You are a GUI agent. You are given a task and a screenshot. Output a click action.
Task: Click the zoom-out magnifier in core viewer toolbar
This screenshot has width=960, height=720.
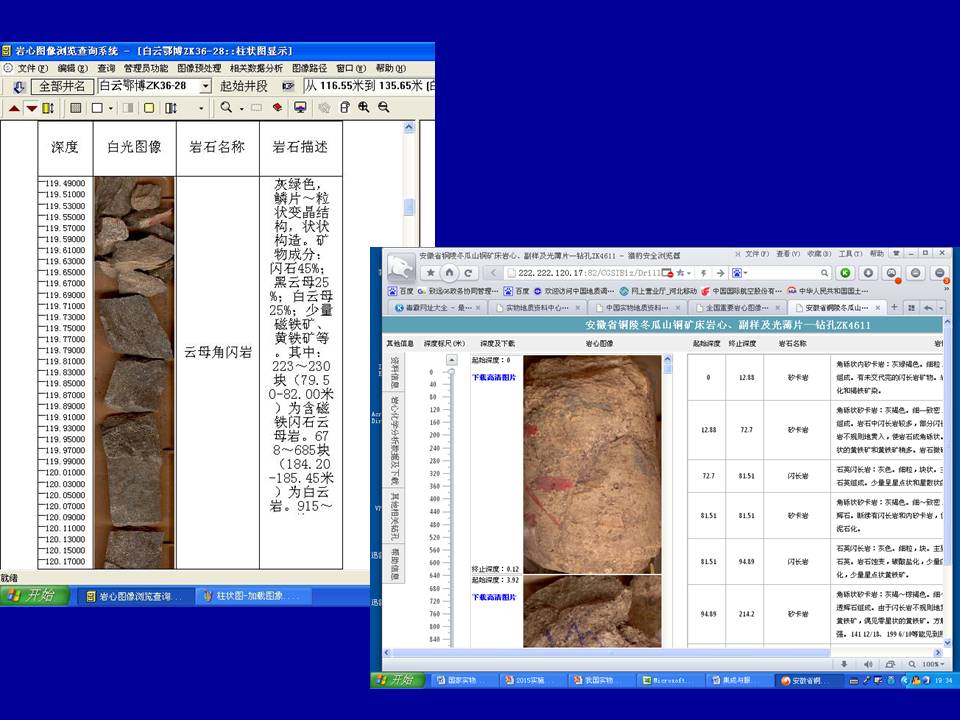[x=383, y=107]
